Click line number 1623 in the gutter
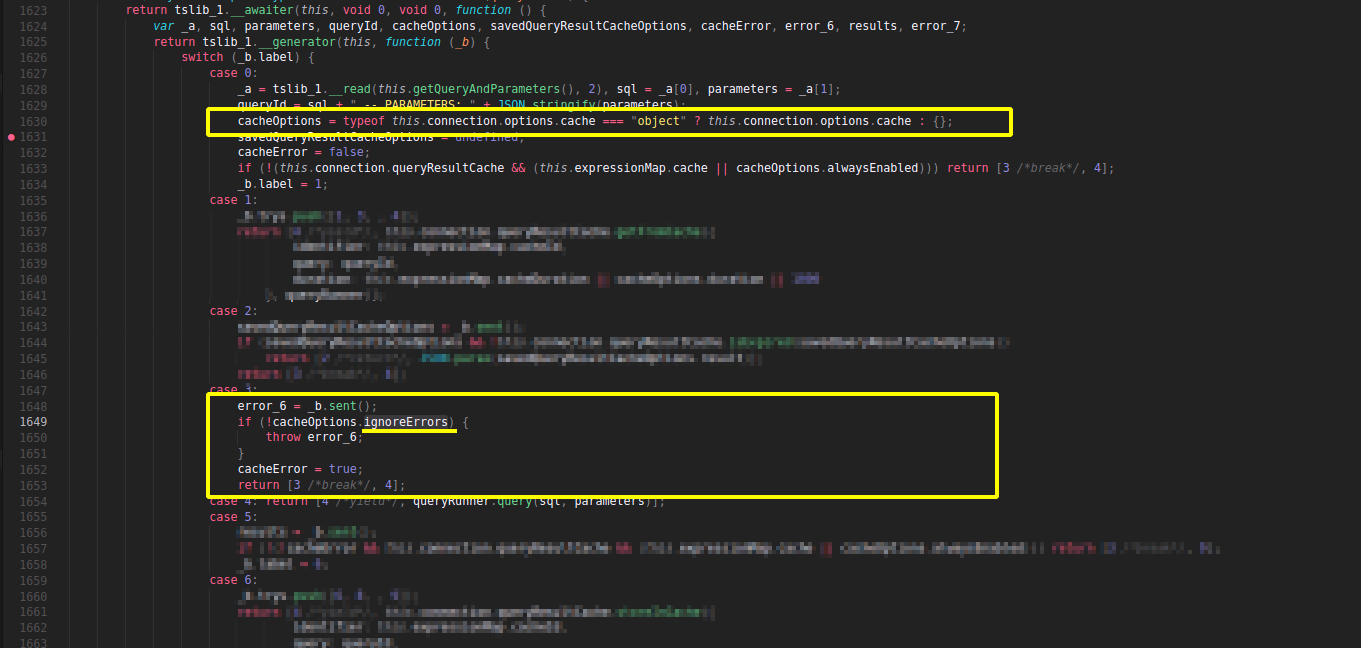Viewport: 1361px width, 648px height. point(33,10)
